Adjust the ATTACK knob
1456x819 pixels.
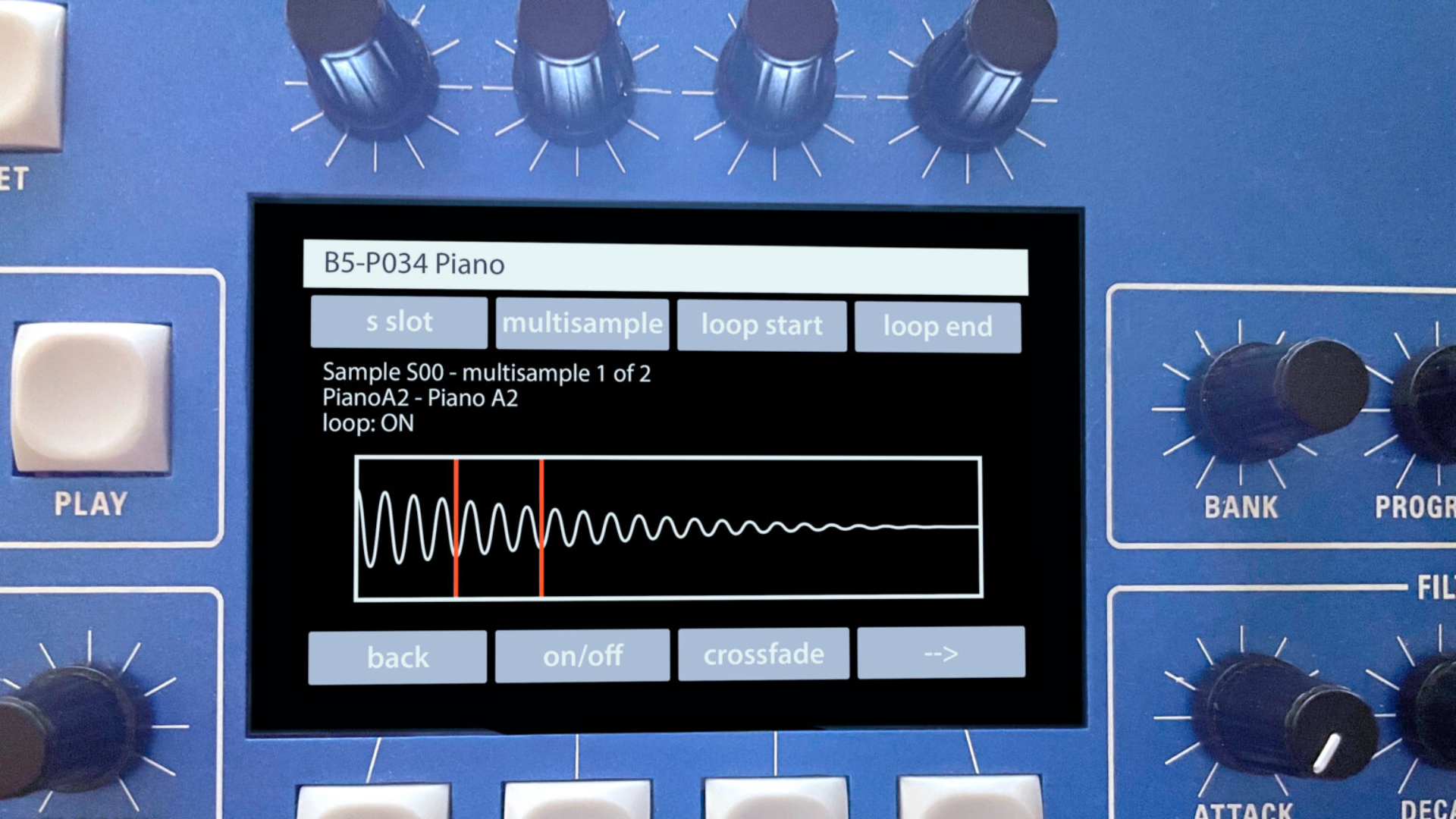click(x=1285, y=717)
